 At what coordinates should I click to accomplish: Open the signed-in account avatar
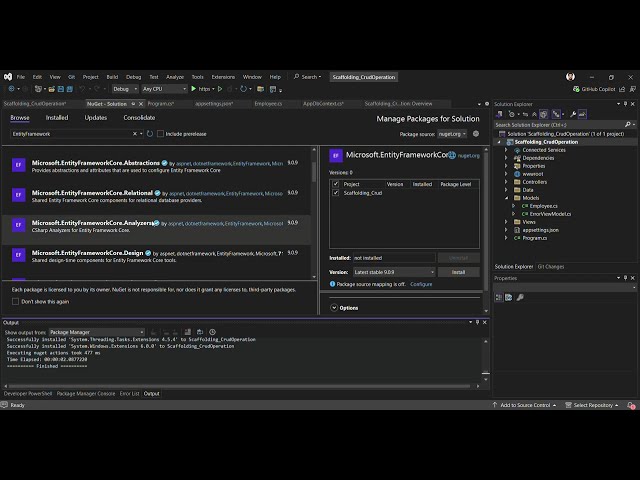coord(570,77)
